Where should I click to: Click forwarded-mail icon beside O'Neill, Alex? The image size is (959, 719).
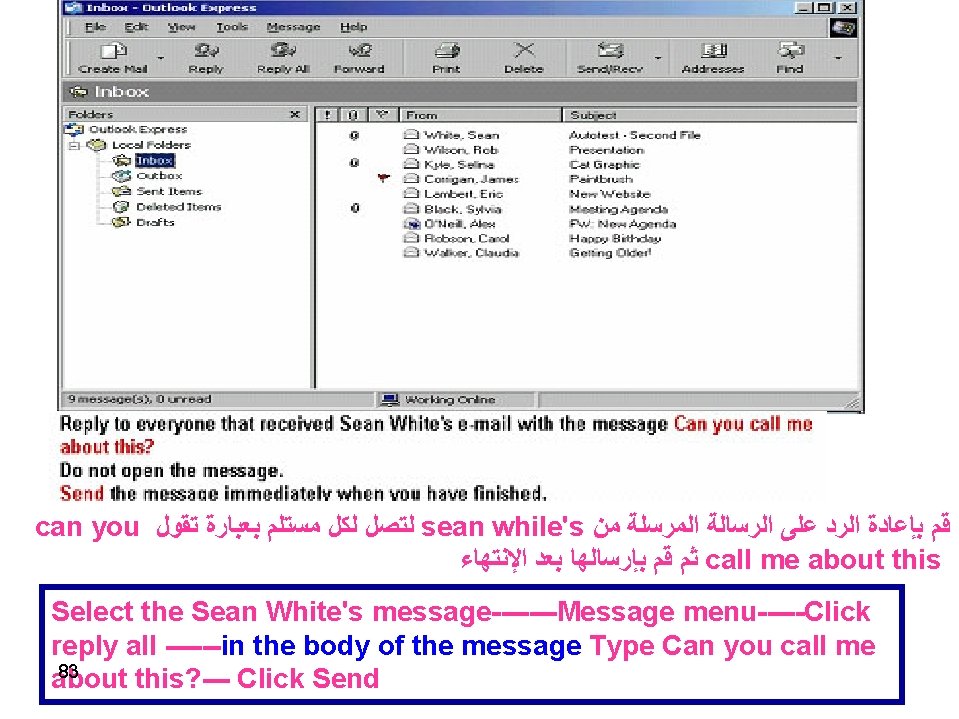[412, 224]
